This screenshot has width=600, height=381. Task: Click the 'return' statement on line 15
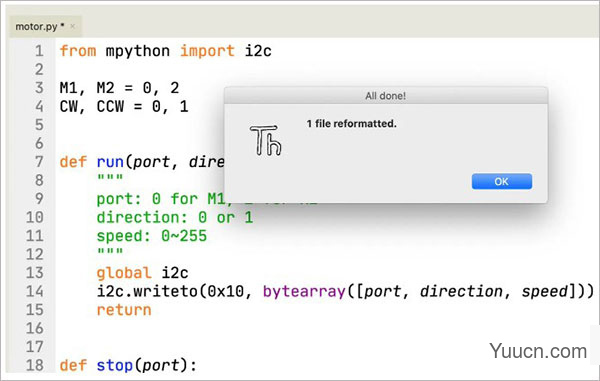point(124,310)
